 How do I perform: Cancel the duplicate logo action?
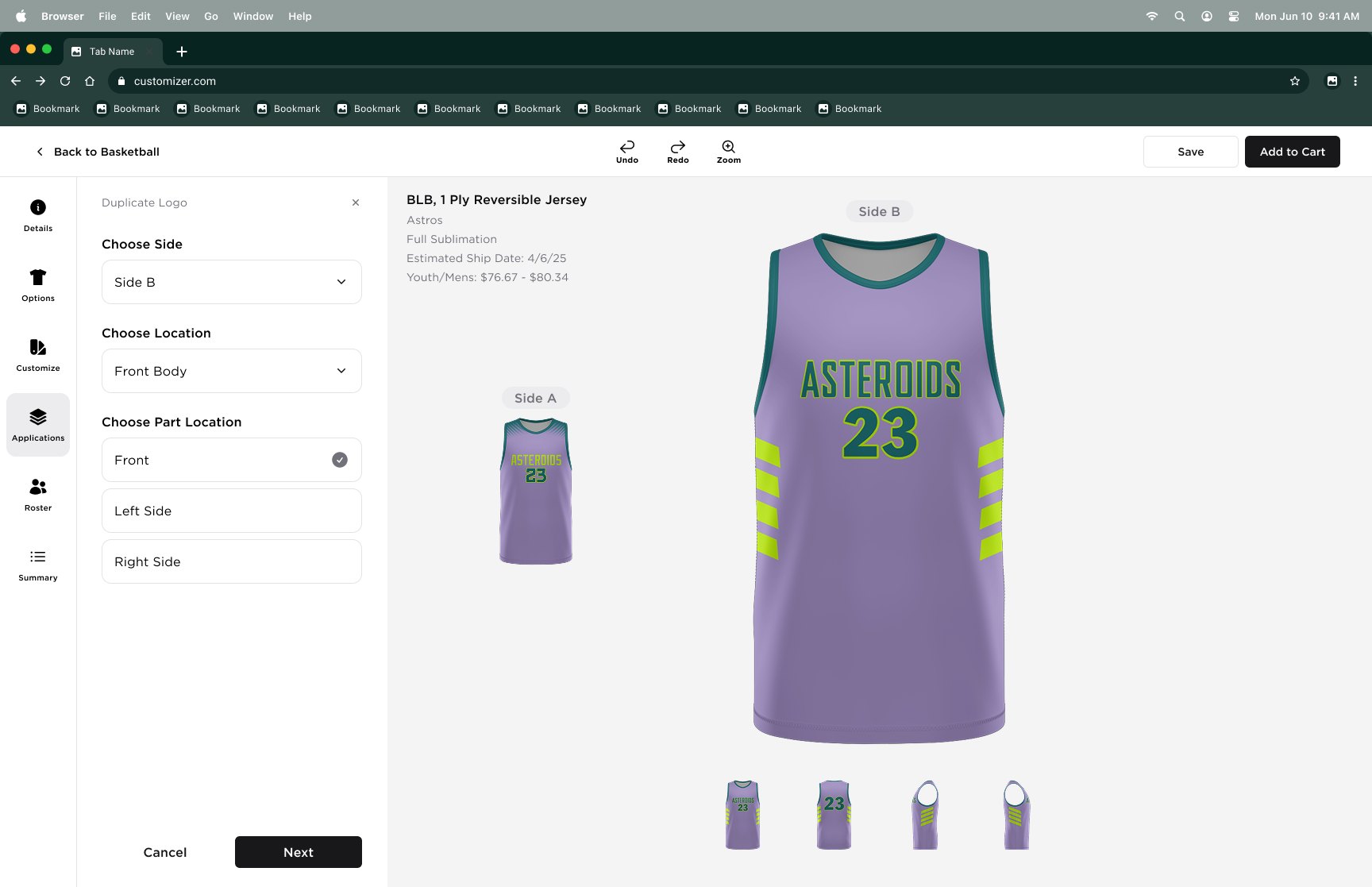165,852
